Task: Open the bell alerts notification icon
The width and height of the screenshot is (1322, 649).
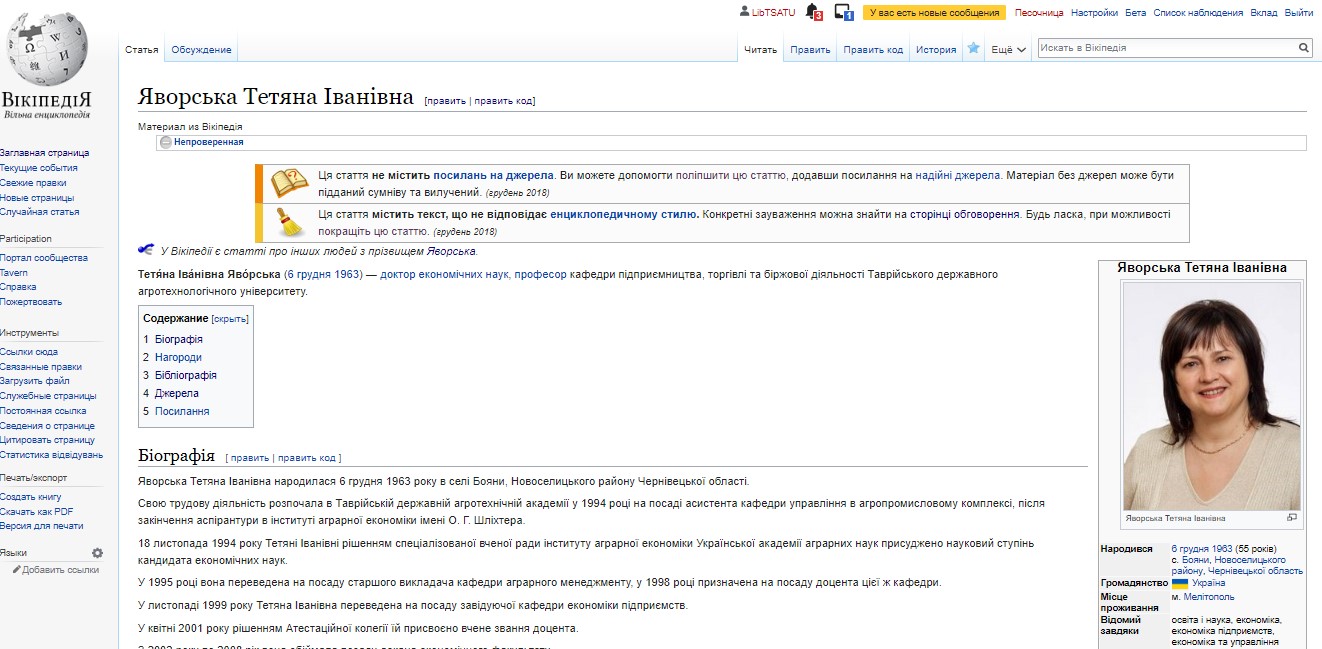Action: click(x=813, y=12)
